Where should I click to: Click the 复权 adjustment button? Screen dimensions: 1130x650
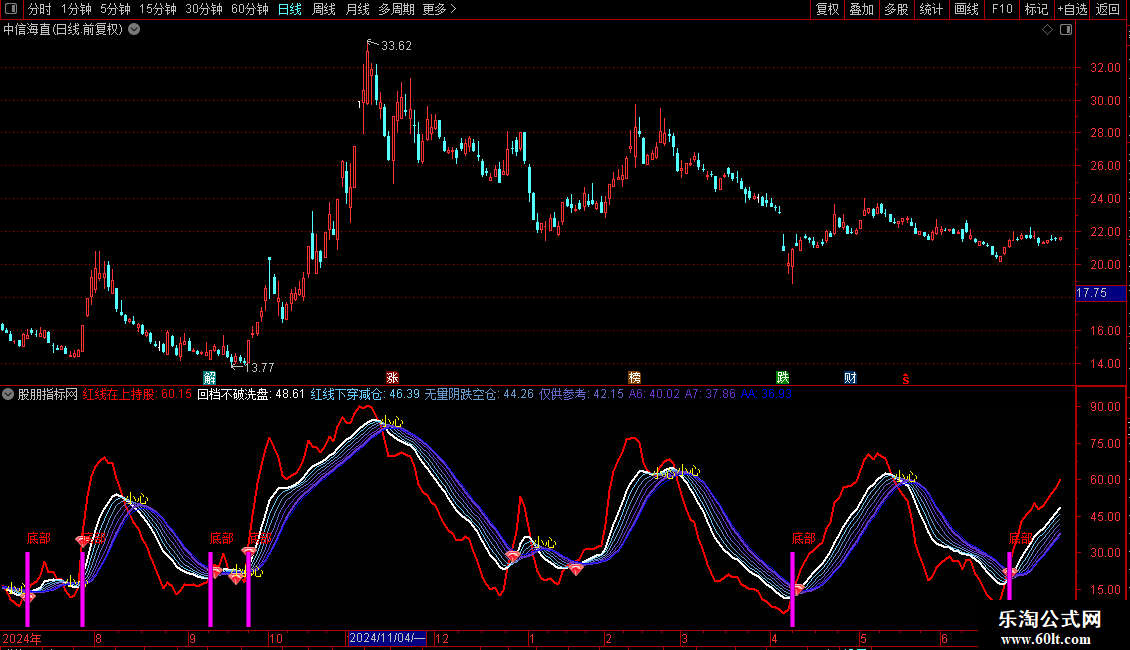click(827, 9)
